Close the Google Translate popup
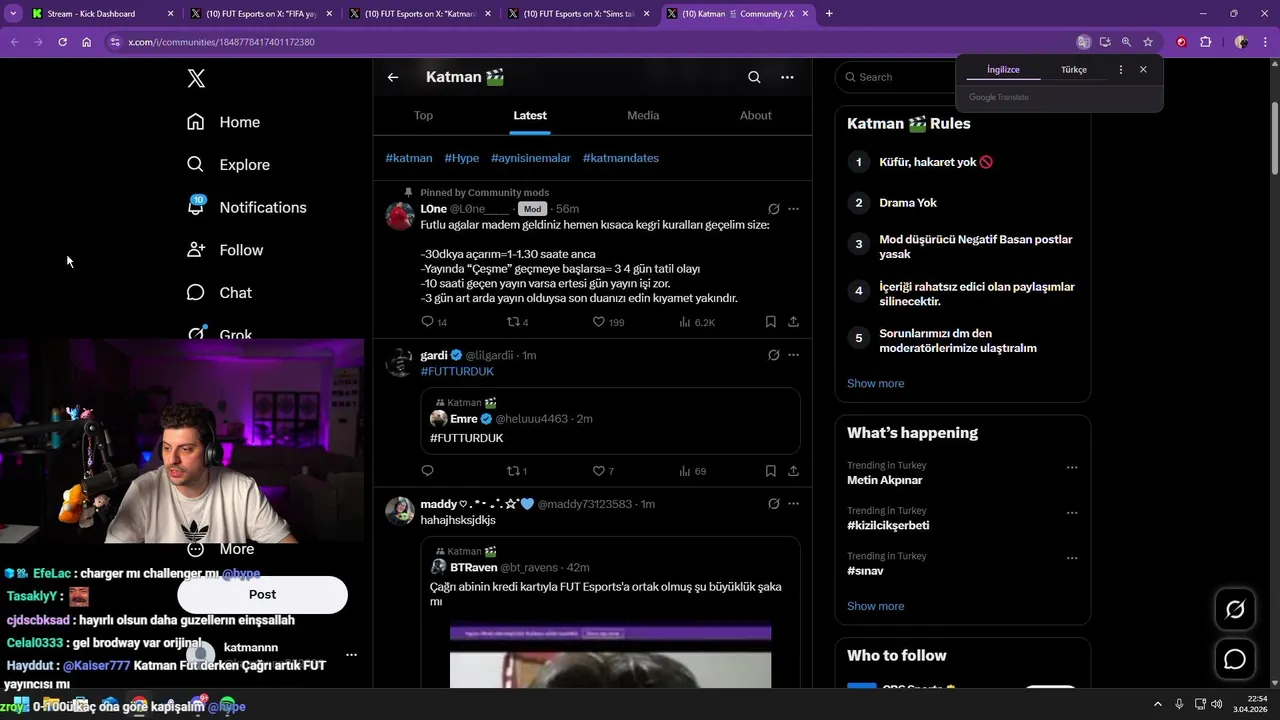This screenshot has width=1280, height=720. [x=1143, y=70]
